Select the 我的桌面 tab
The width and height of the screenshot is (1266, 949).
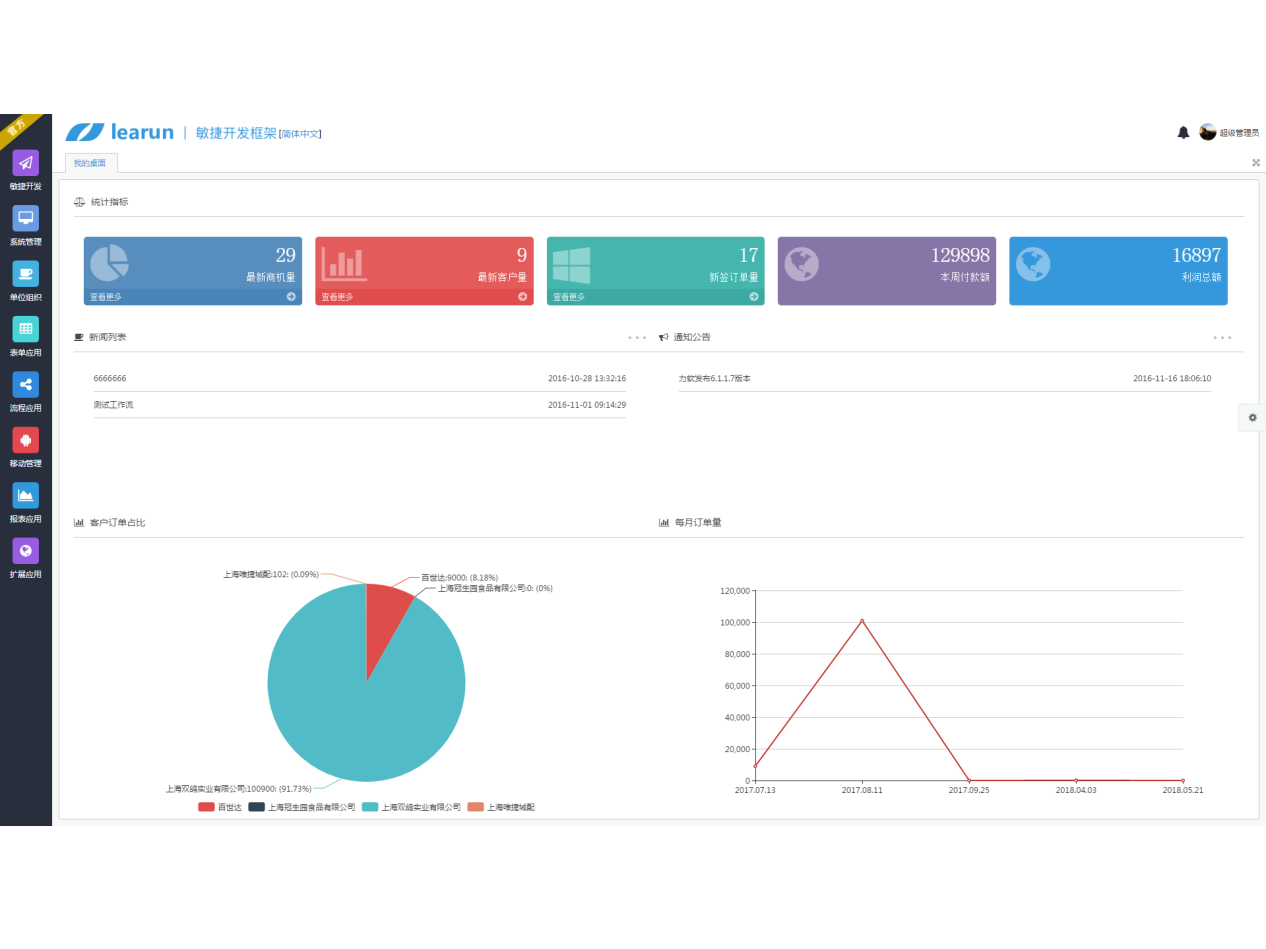90,163
